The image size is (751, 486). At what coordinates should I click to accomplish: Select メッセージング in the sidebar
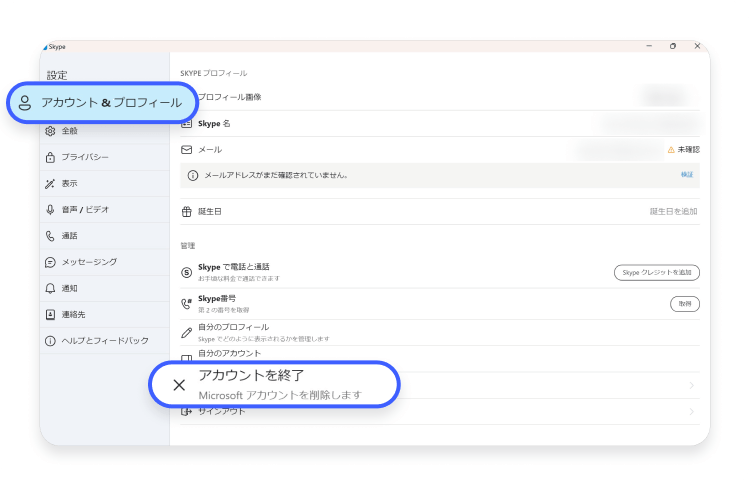105,262
